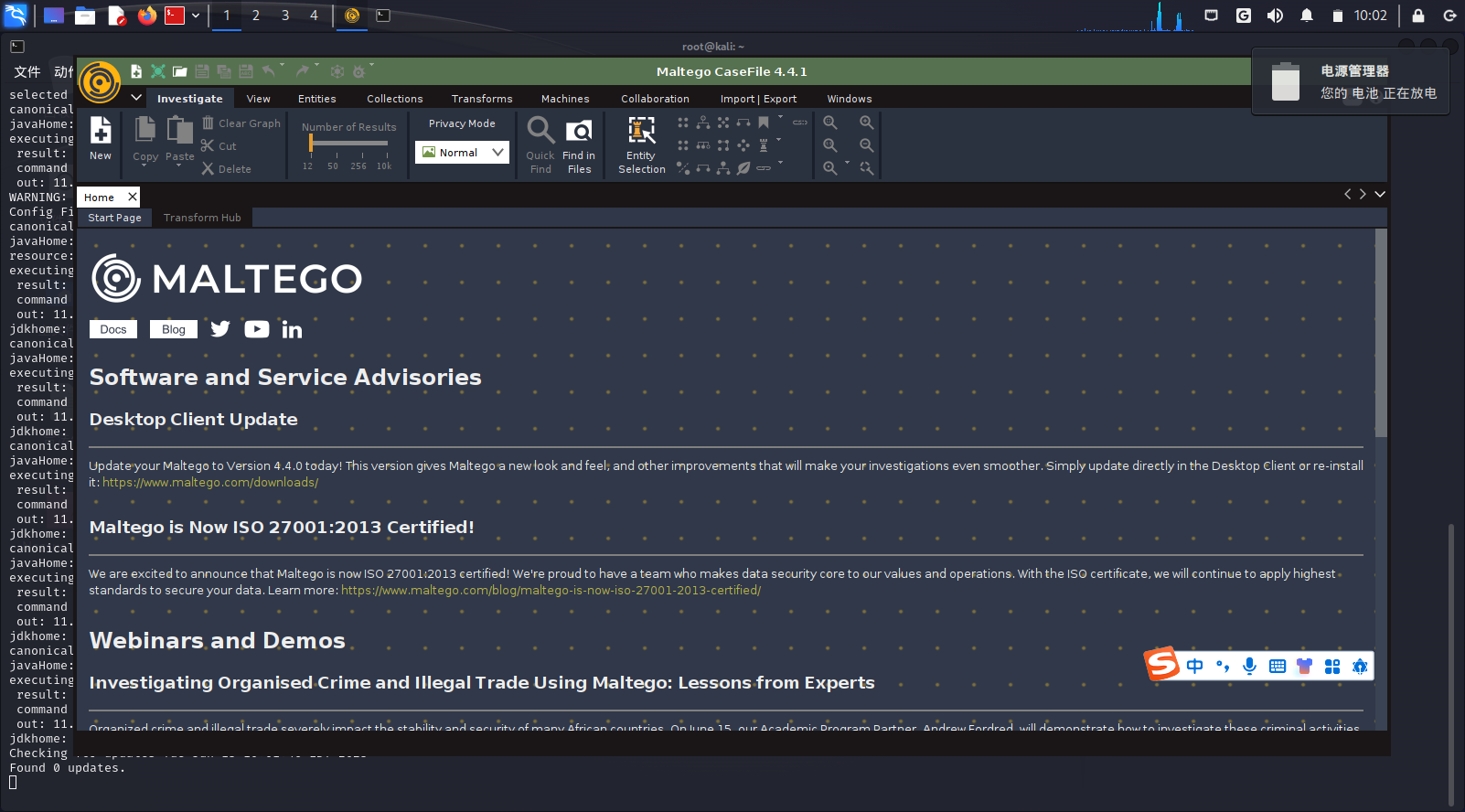Click the green graph icon in title bar
The width and height of the screenshot is (1465, 812).
(x=158, y=71)
